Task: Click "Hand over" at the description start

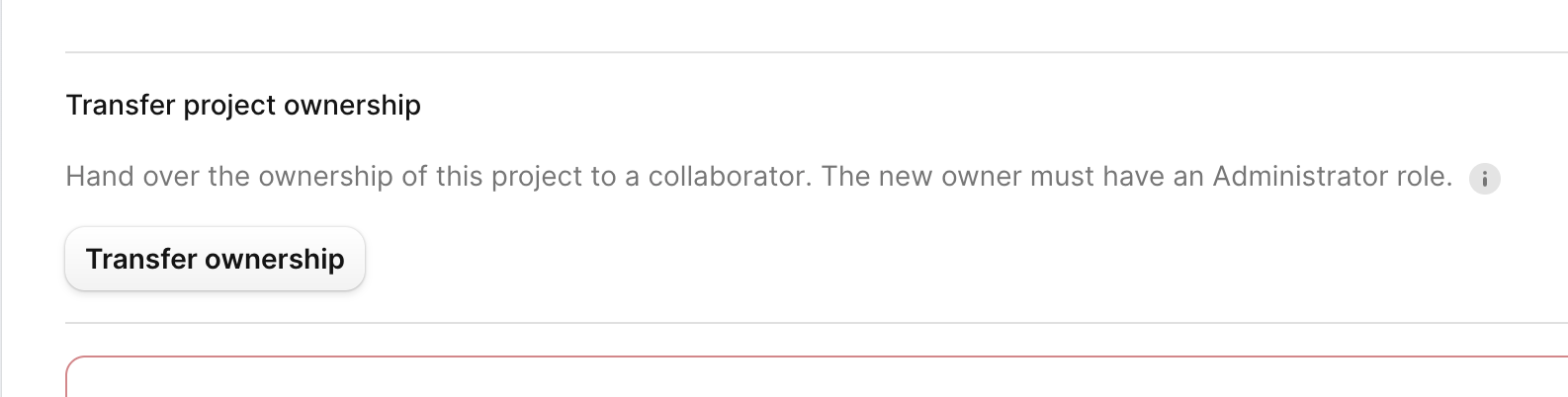Action: pos(132,176)
